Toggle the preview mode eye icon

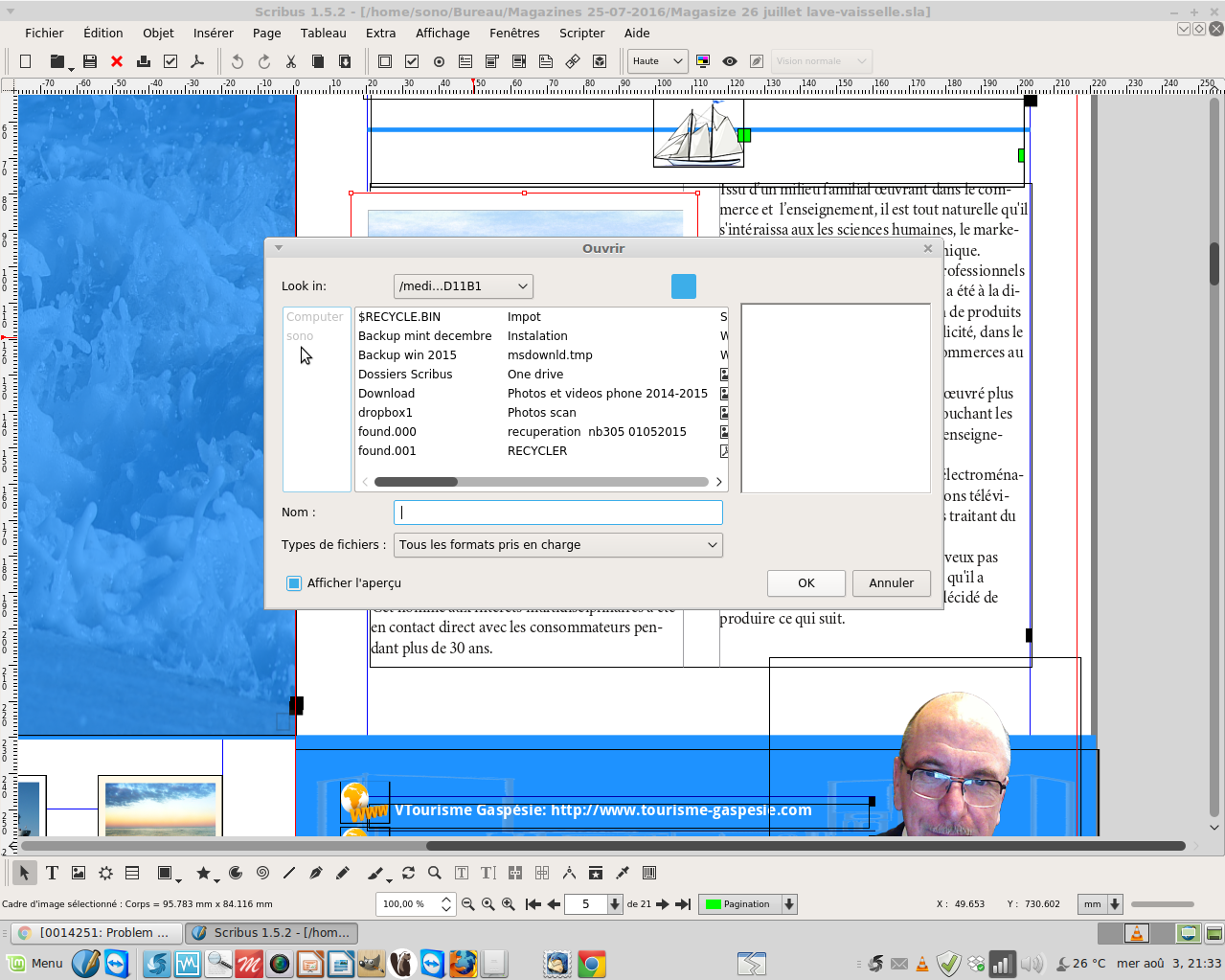click(730, 61)
